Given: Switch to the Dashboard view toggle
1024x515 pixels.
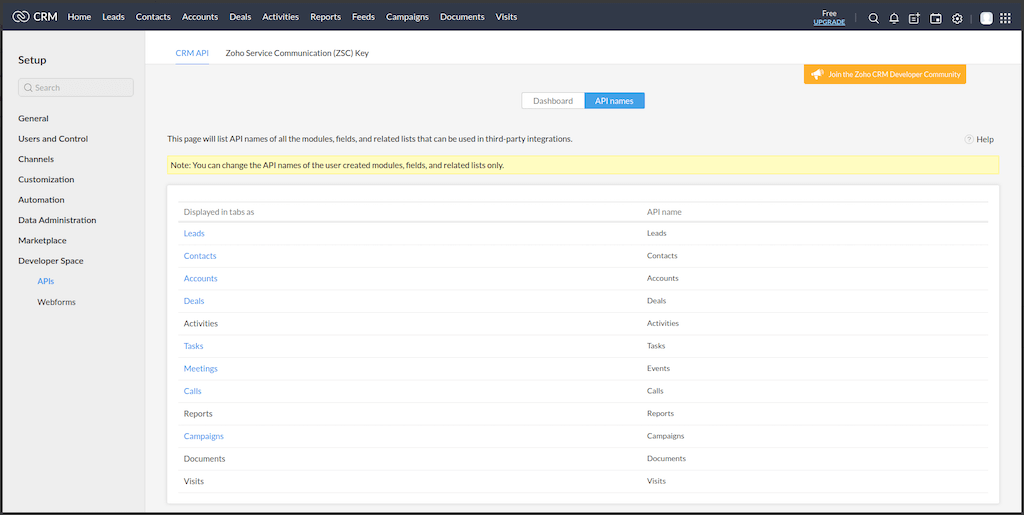Looking at the screenshot, I should [553, 101].
